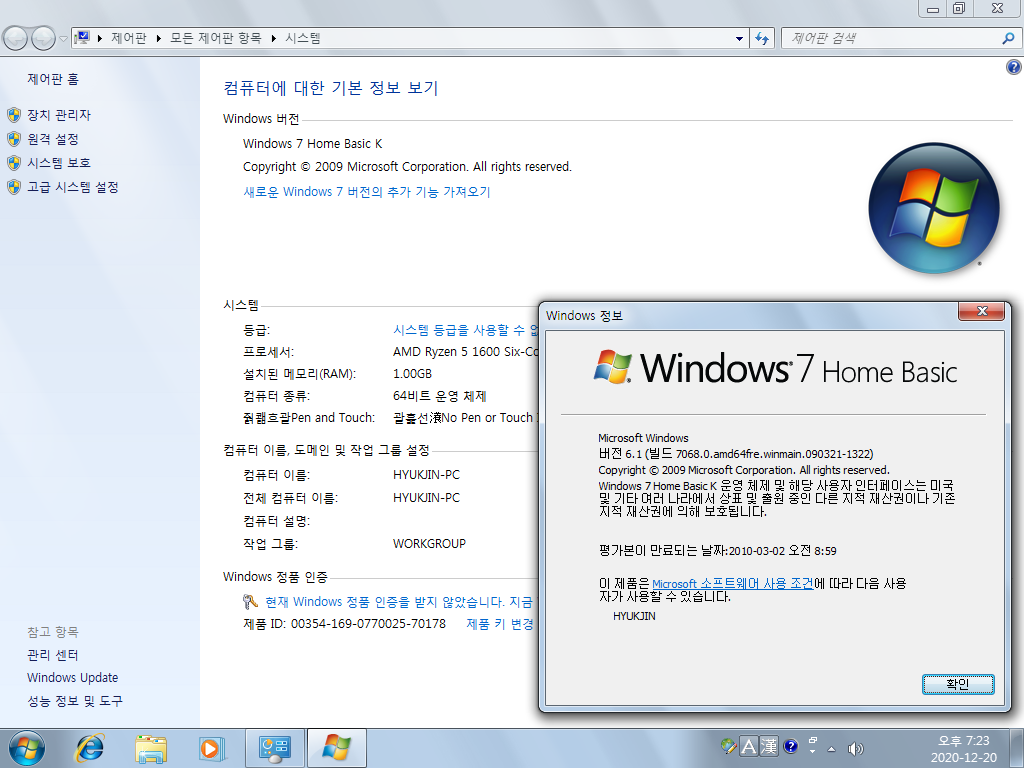The image size is (1024, 768).
Task: Click Windows 7 flag logo in dialog
Action: click(x=613, y=366)
